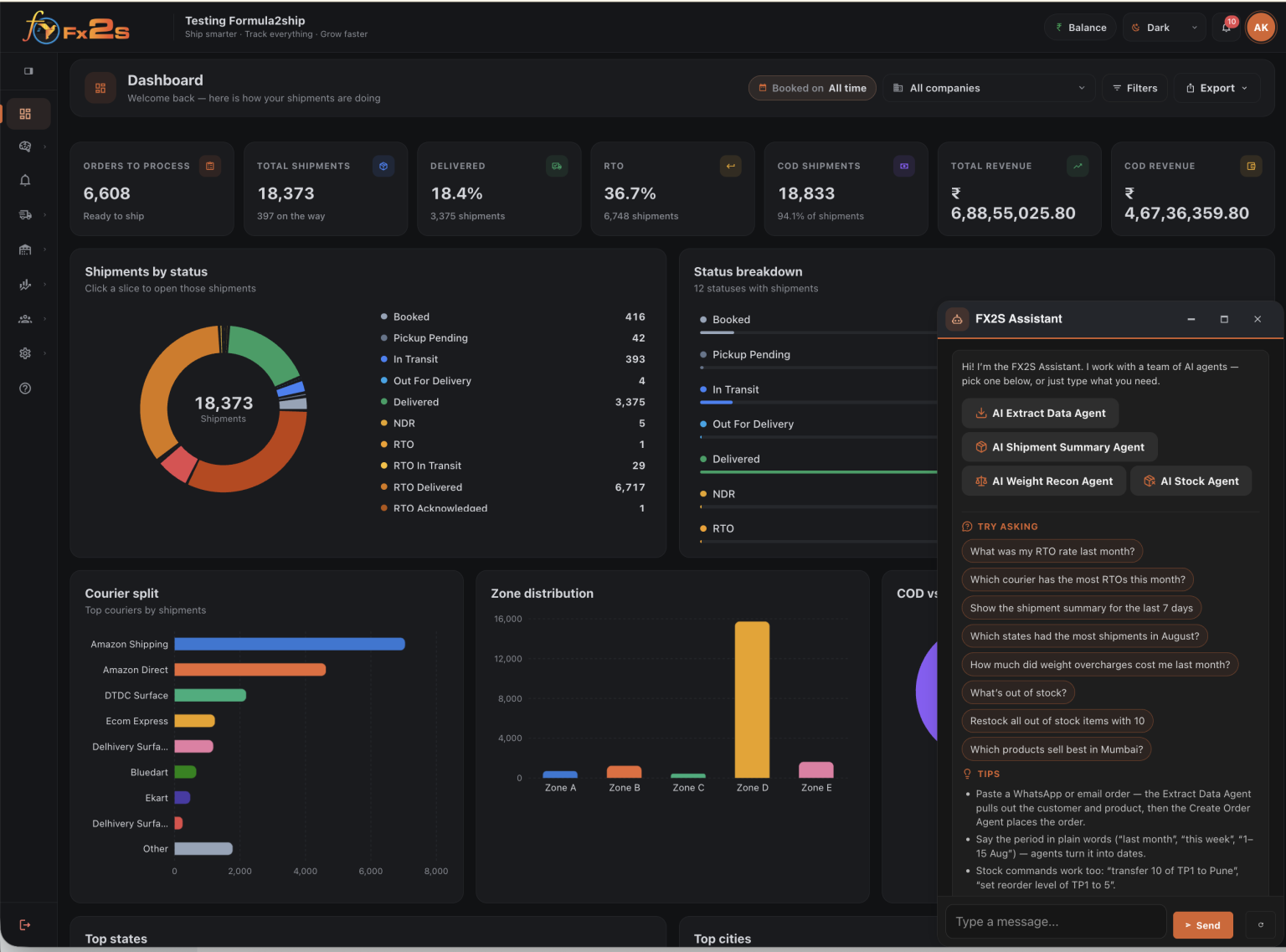Click the Delivered green legend dot
The image size is (1286, 952).
[384, 402]
